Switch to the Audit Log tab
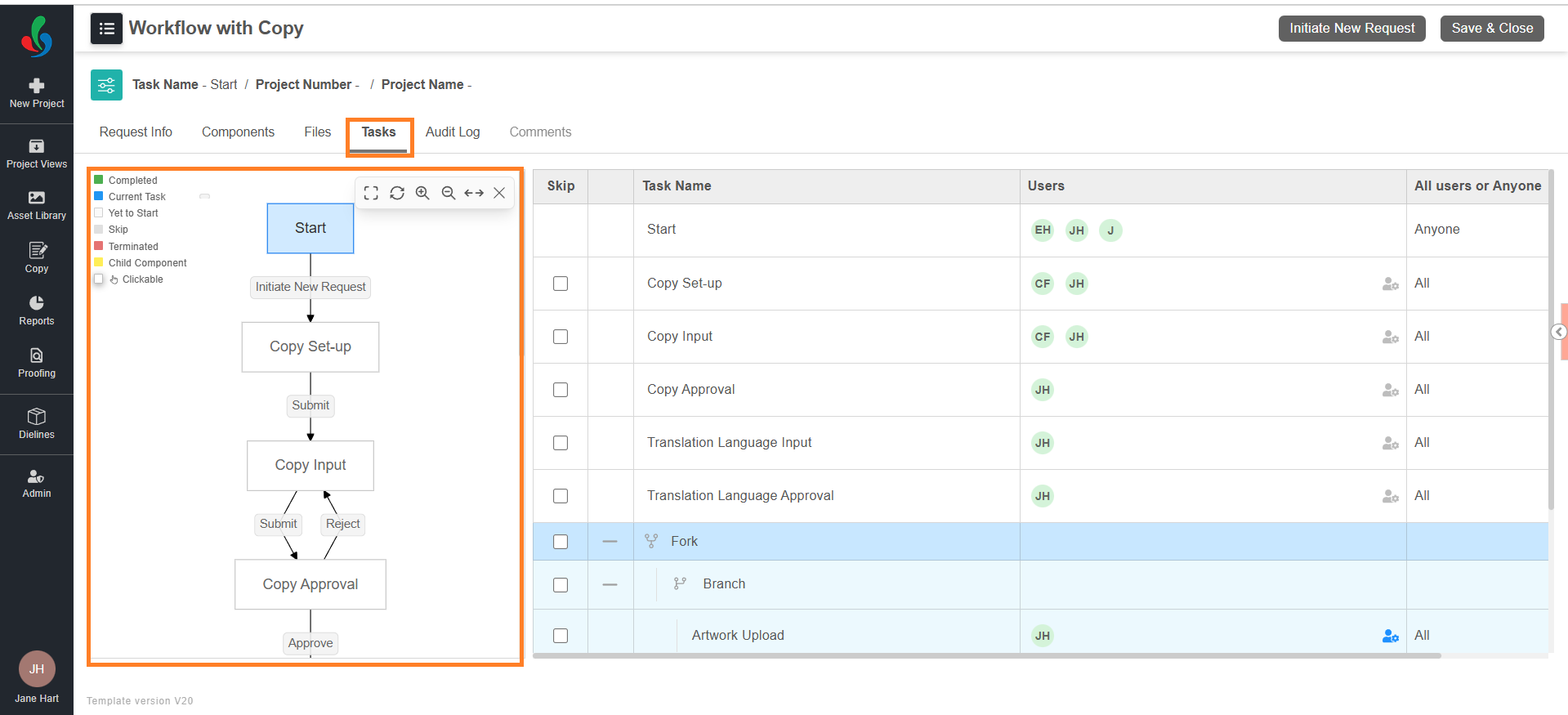The image size is (1568, 715). [453, 132]
